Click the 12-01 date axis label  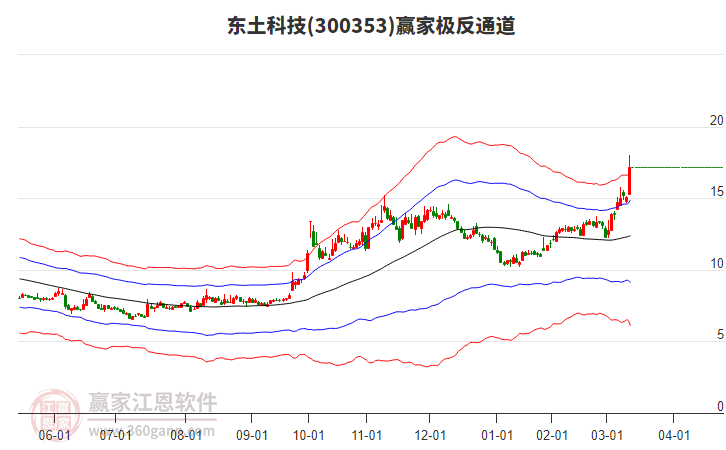point(430,436)
